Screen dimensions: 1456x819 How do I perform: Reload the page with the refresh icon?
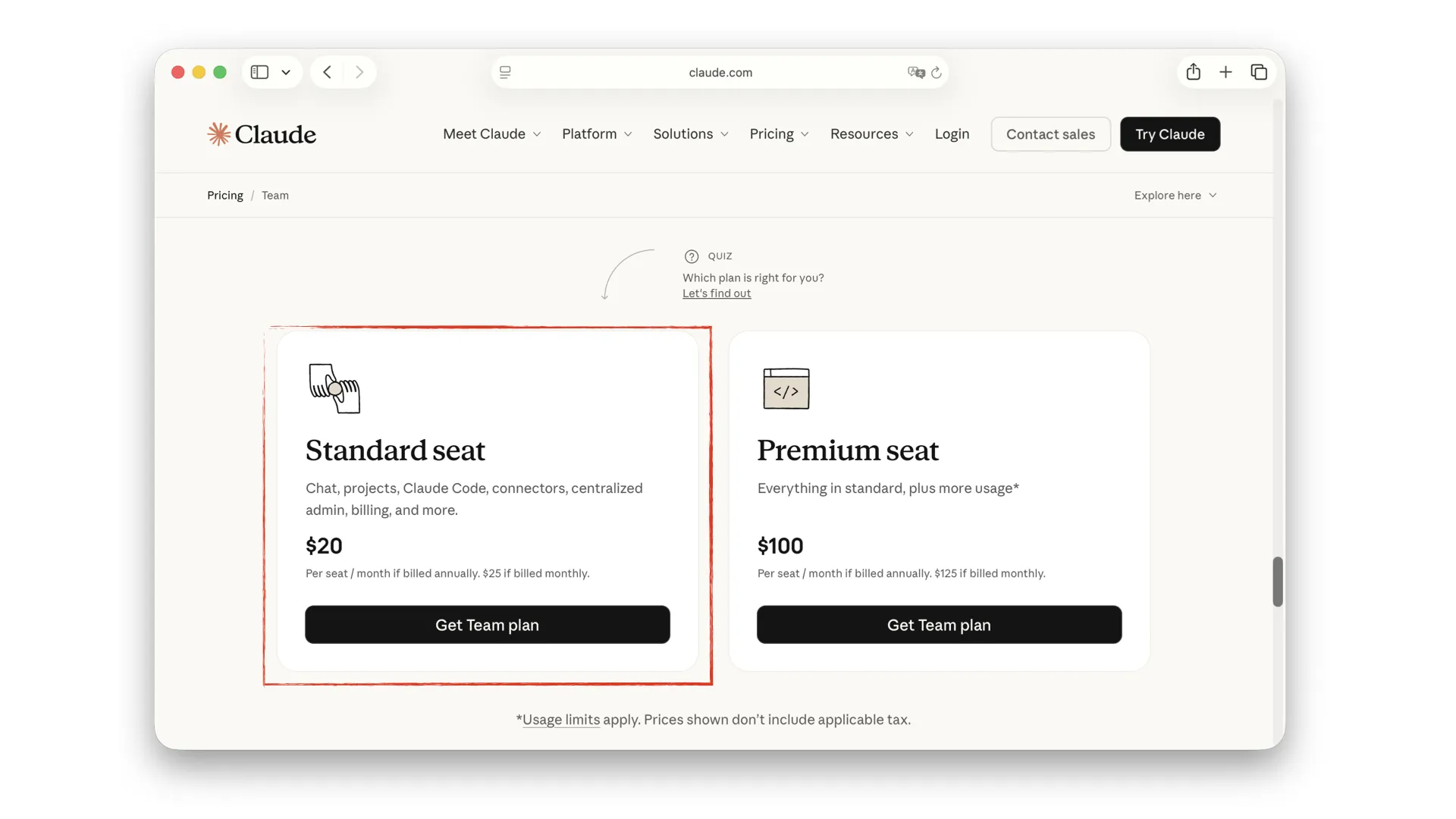coord(937,73)
